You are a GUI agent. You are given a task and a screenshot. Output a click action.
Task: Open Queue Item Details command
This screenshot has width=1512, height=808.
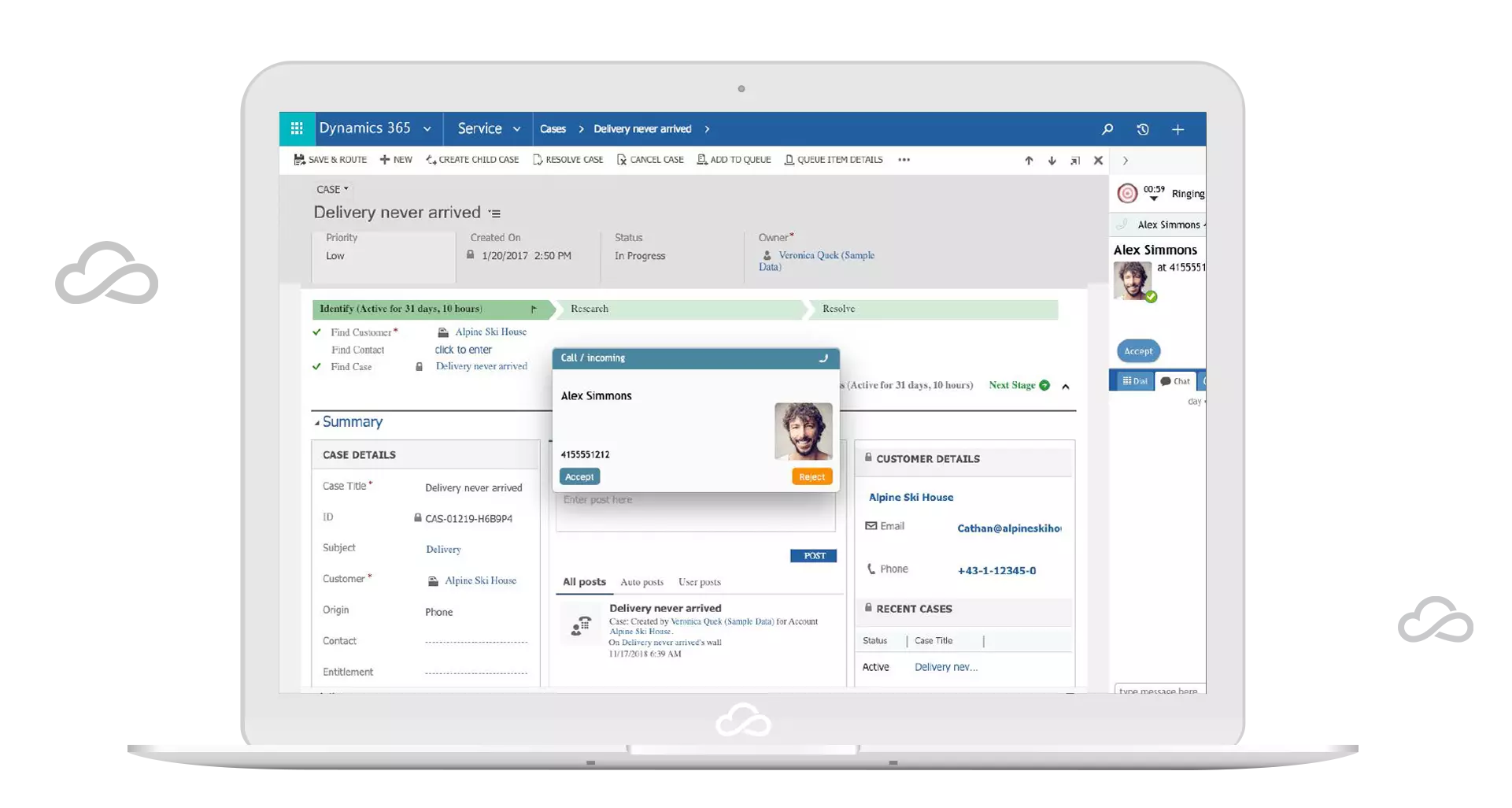click(x=834, y=160)
